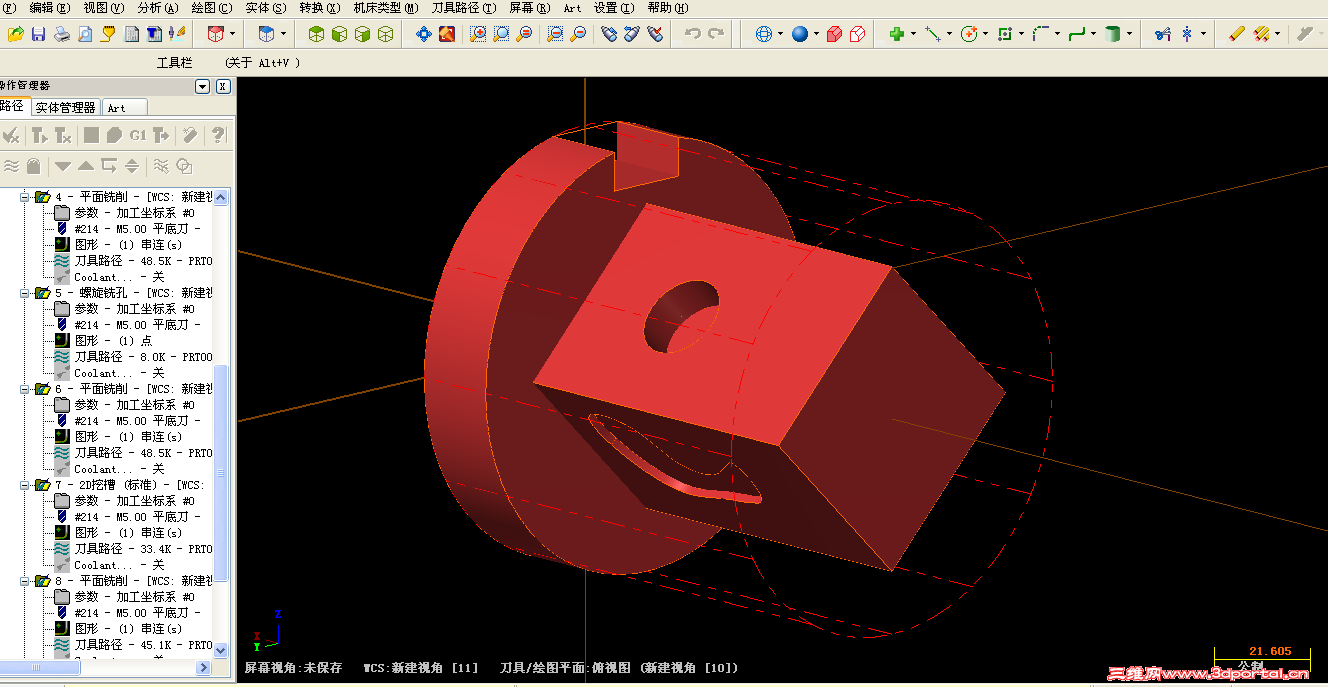Open the 视图(V) menu
The image size is (1328, 687).
click(x=104, y=7)
